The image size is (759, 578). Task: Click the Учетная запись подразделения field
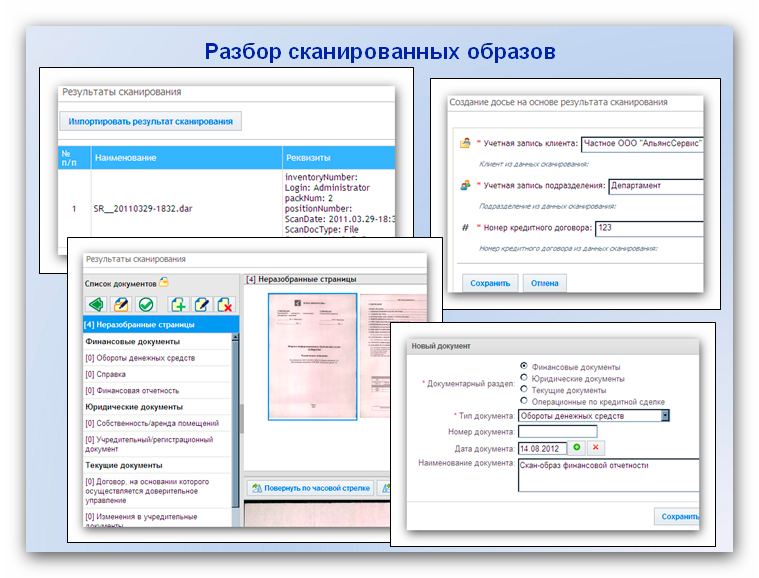coord(655,186)
